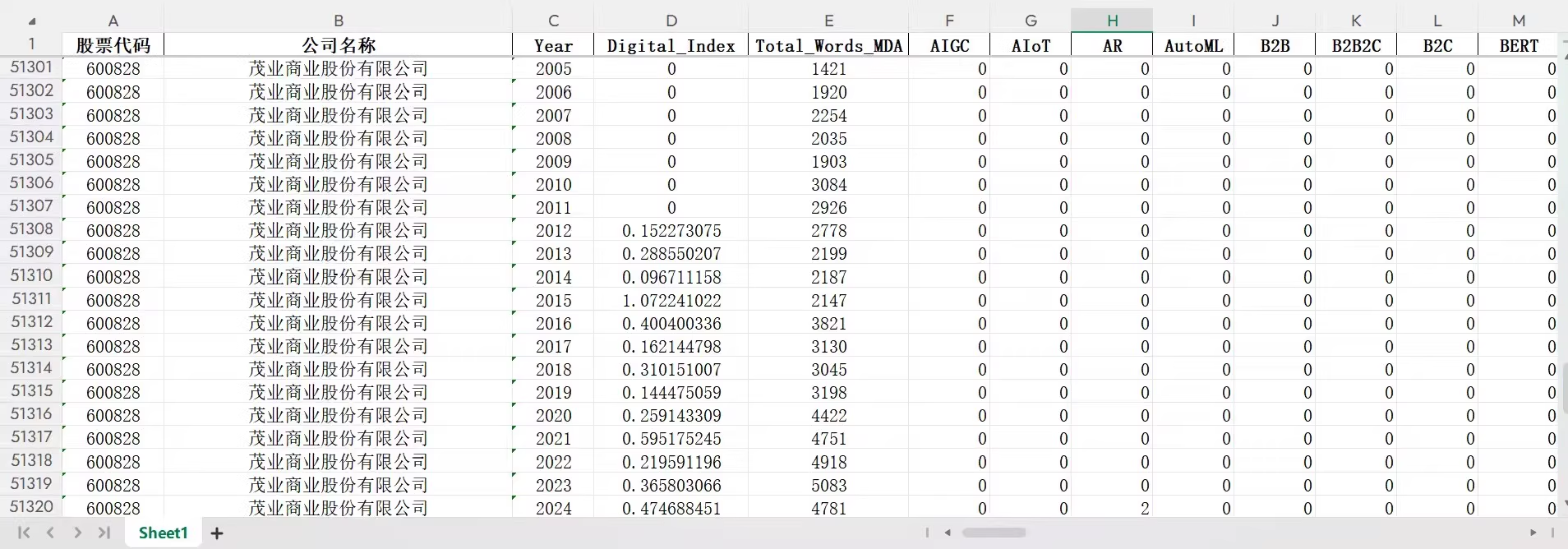Viewport: 1568px width, 549px height.
Task: Click the Digital_Index header cell
Action: [x=671, y=46]
